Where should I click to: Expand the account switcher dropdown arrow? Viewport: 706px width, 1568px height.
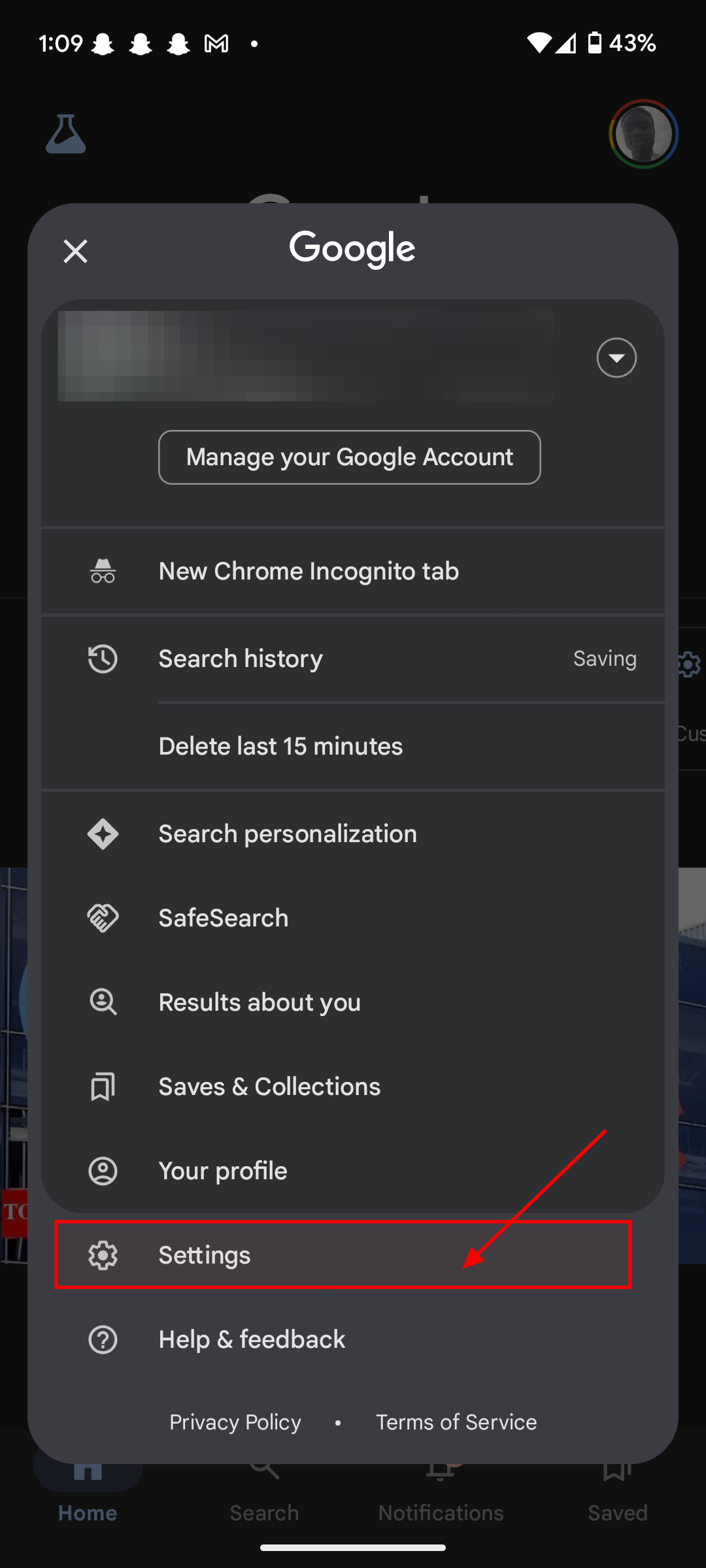click(x=616, y=358)
